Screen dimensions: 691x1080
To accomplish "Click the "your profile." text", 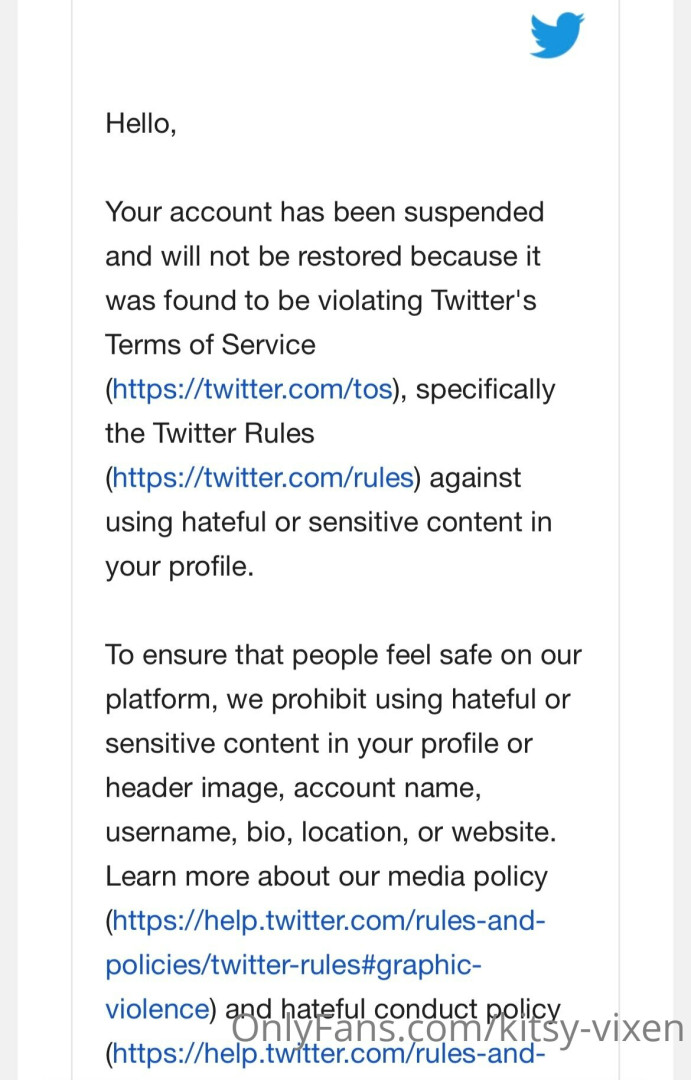I will 179,566.
